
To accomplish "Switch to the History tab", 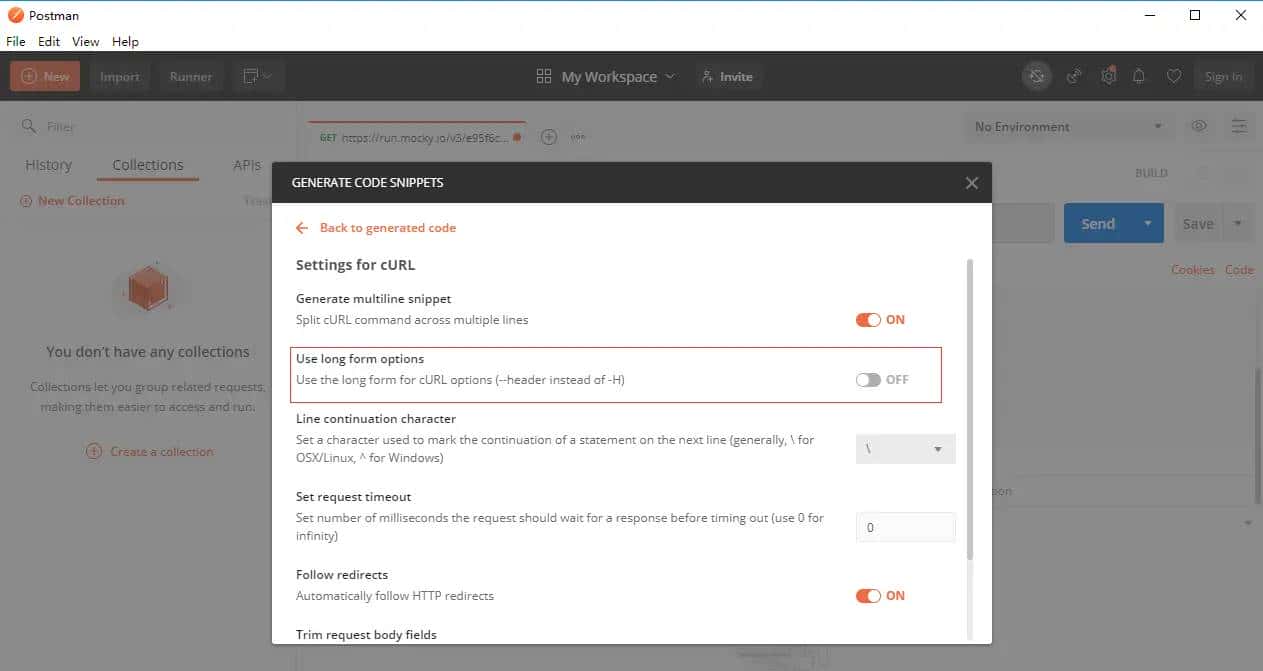I will [x=48, y=165].
